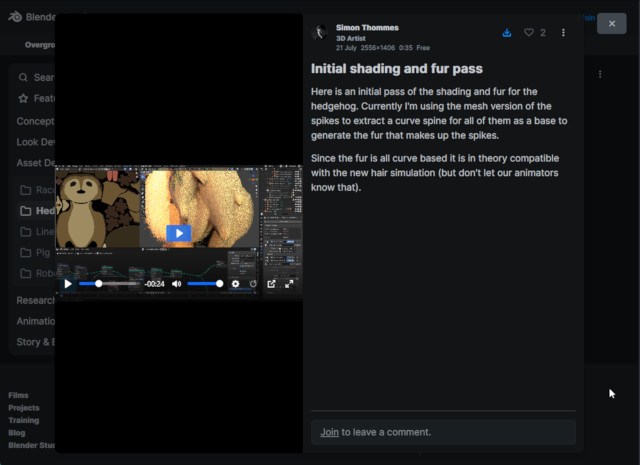Click the Overgrown project tab
Screen dimensions: 640x465
tap(40, 45)
